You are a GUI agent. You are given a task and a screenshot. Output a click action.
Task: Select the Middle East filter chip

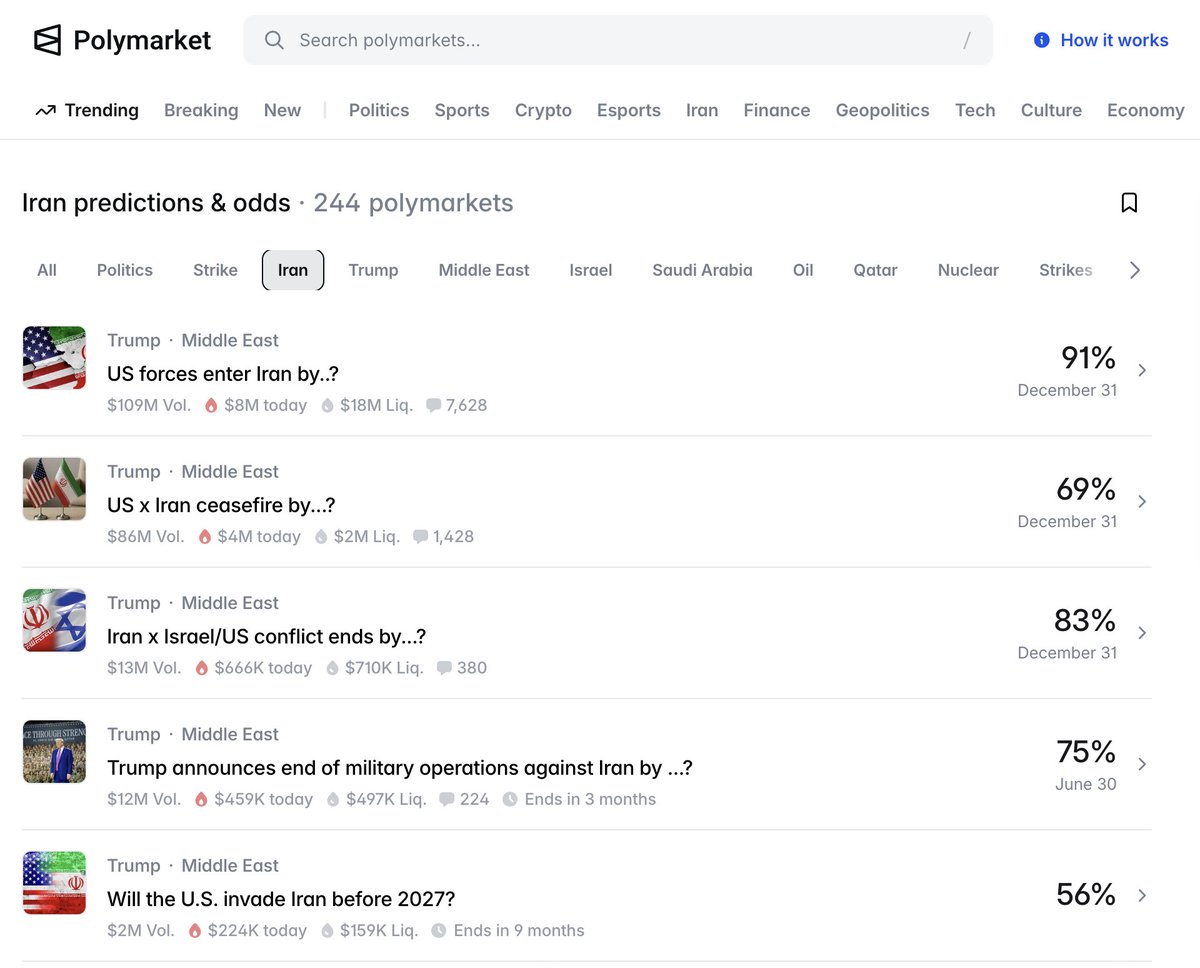click(x=484, y=270)
